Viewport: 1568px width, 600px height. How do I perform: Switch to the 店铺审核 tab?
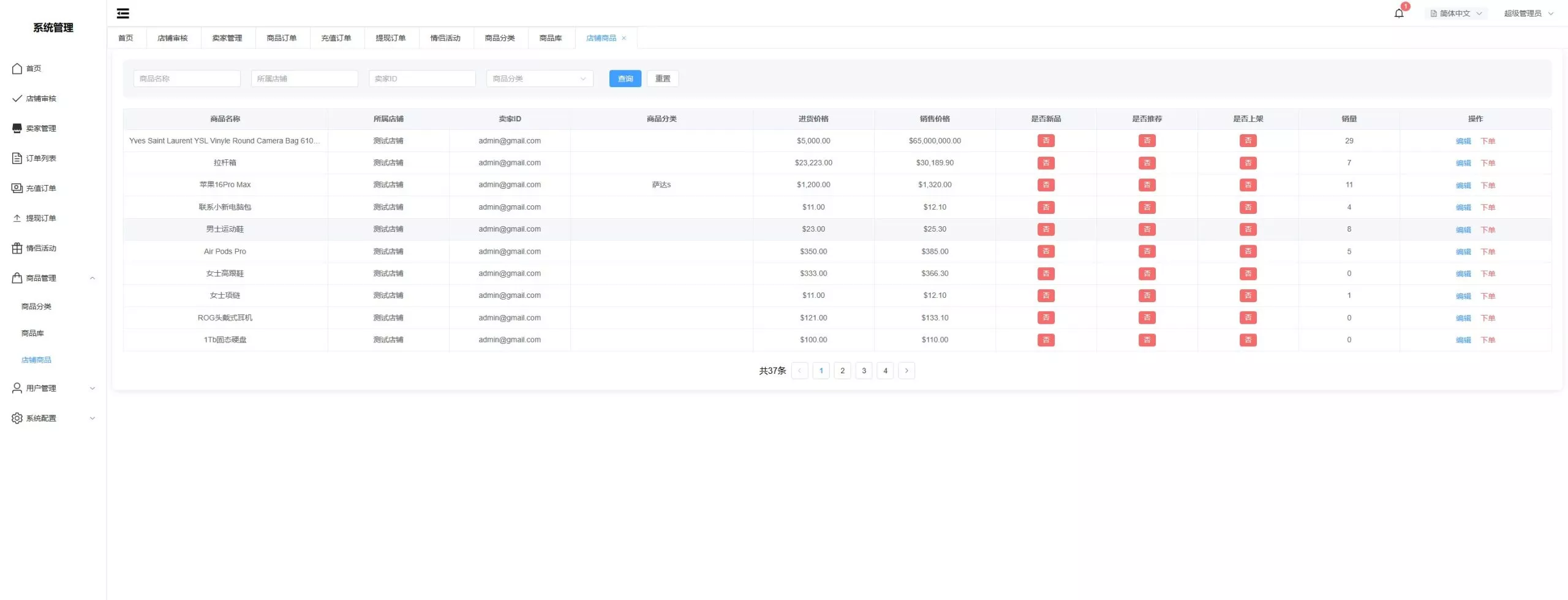click(173, 38)
